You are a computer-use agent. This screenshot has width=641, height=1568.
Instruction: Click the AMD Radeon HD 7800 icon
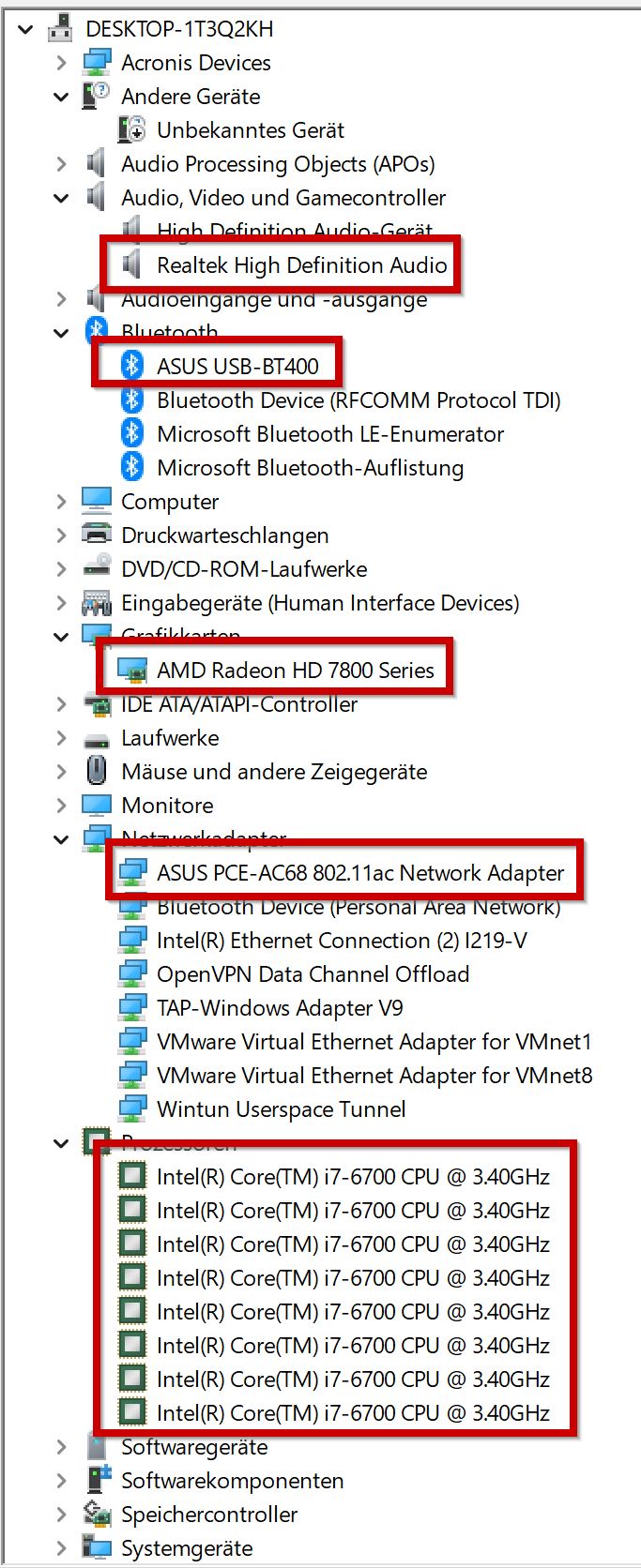[132, 671]
